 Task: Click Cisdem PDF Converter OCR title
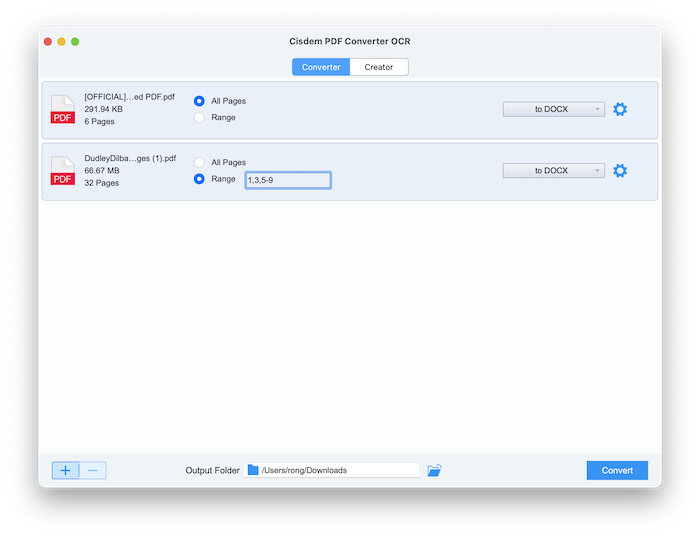[350, 41]
